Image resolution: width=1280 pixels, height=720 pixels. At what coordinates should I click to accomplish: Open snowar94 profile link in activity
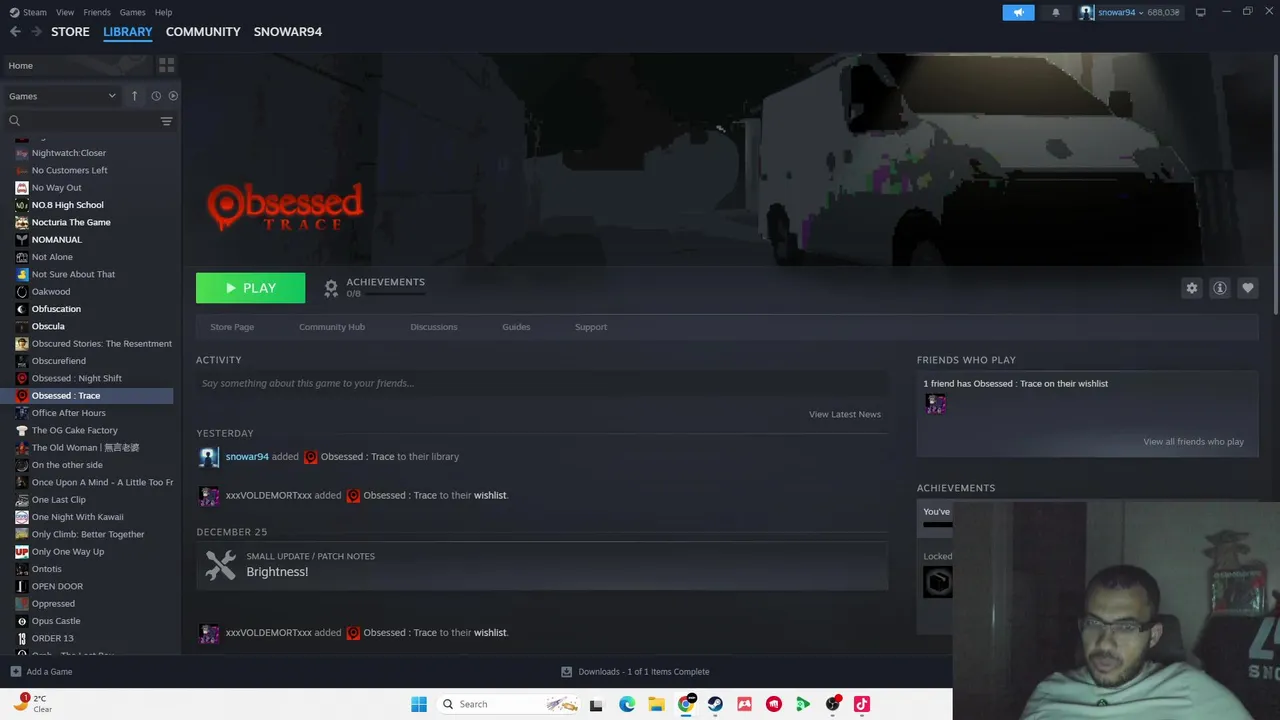tap(247, 456)
